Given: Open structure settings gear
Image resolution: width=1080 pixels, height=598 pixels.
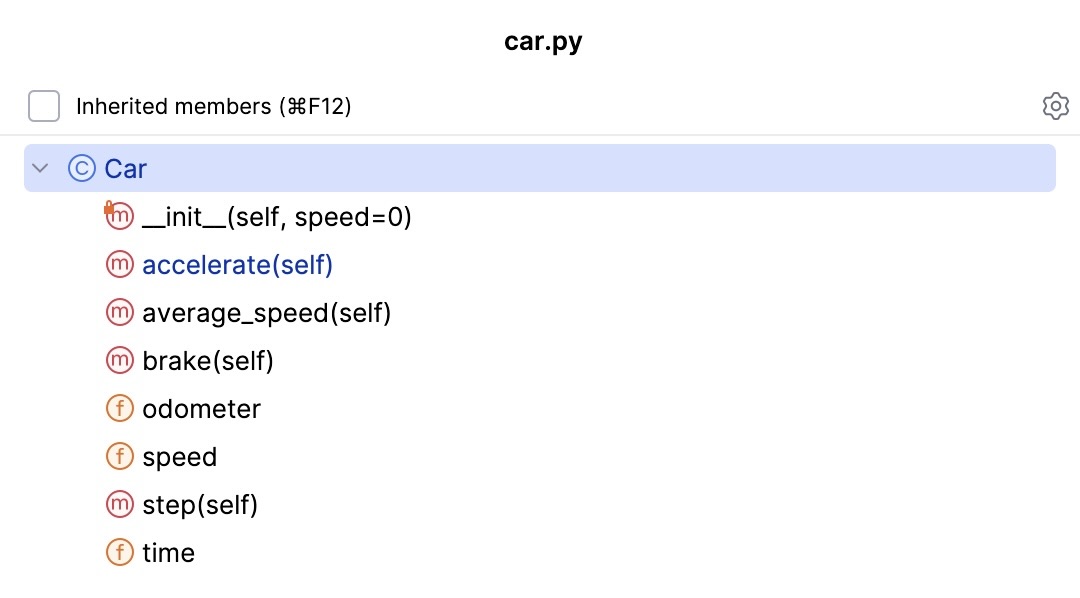Looking at the screenshot, I should [x=1055, y=106].
